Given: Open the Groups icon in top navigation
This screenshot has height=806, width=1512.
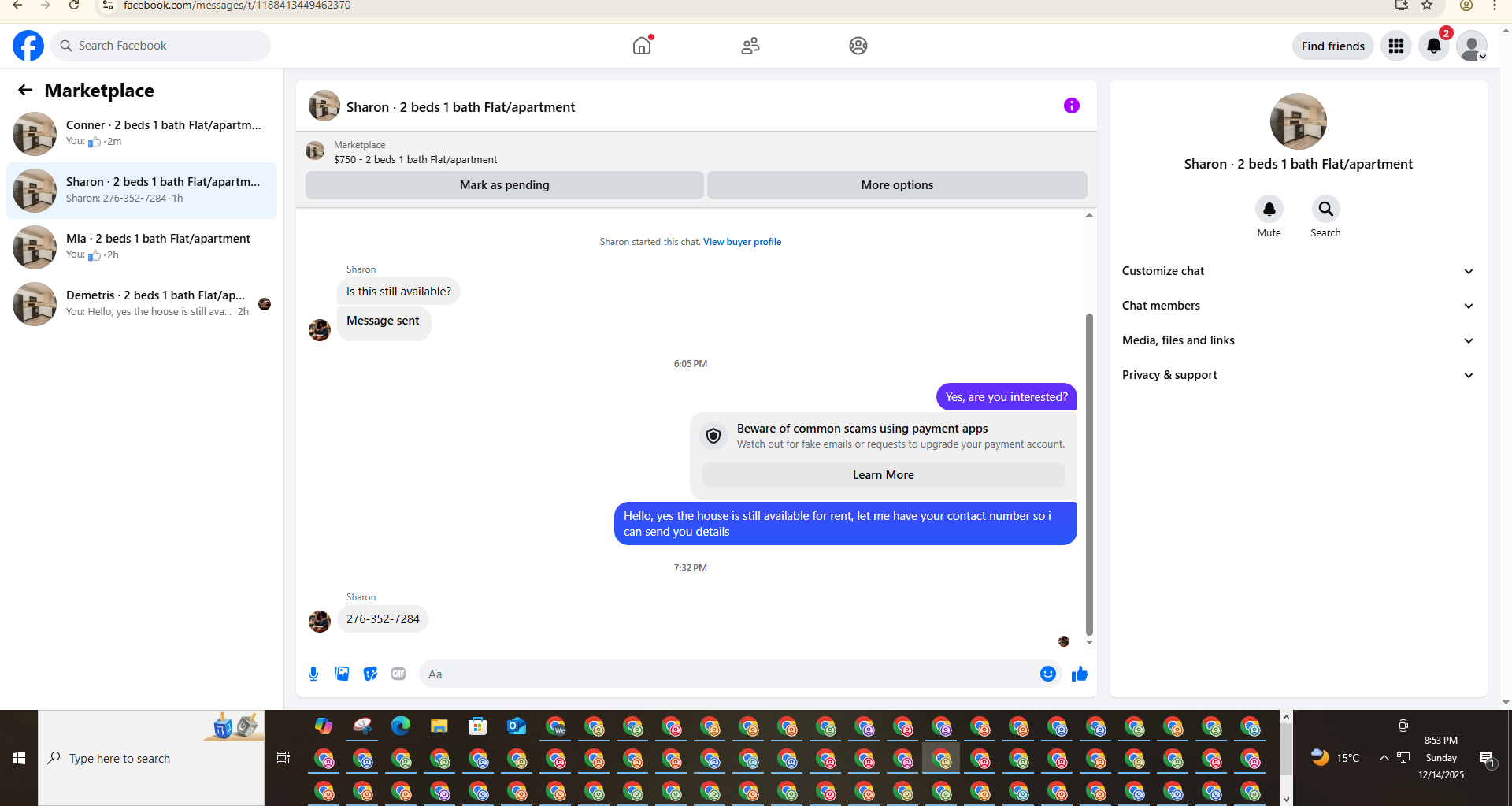Looking at the screenshot, I should click(858, 46).
